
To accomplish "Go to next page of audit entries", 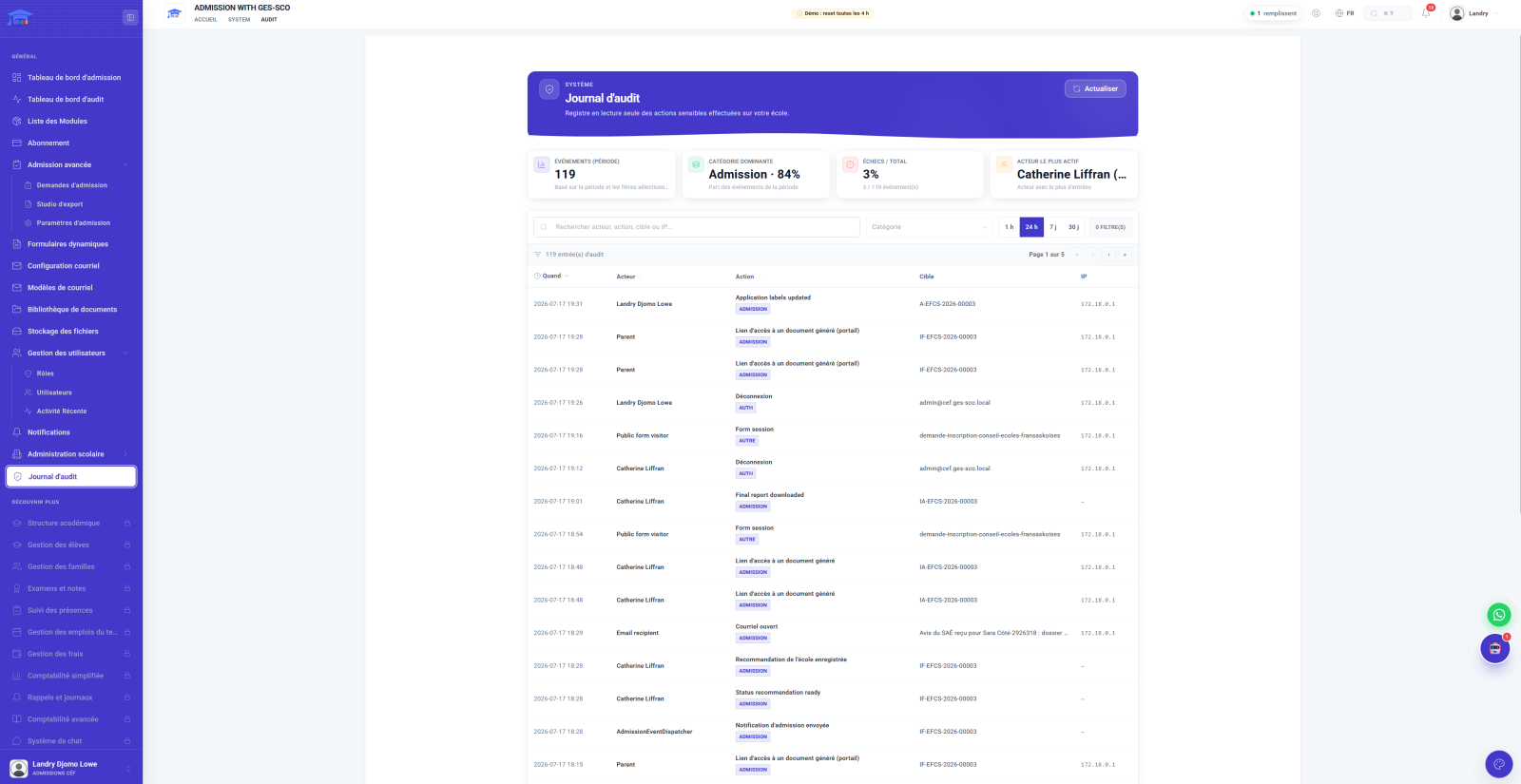I will coord(1108,255).
